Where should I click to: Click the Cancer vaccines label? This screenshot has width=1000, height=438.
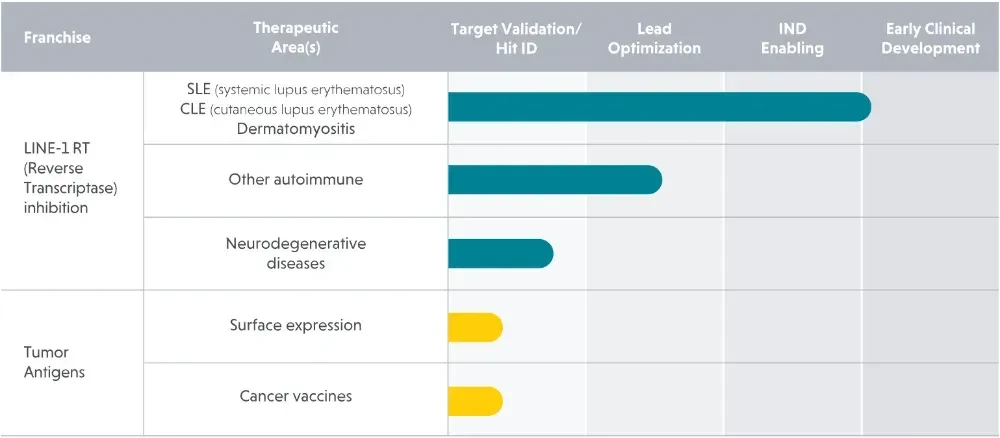click(295, 396)
